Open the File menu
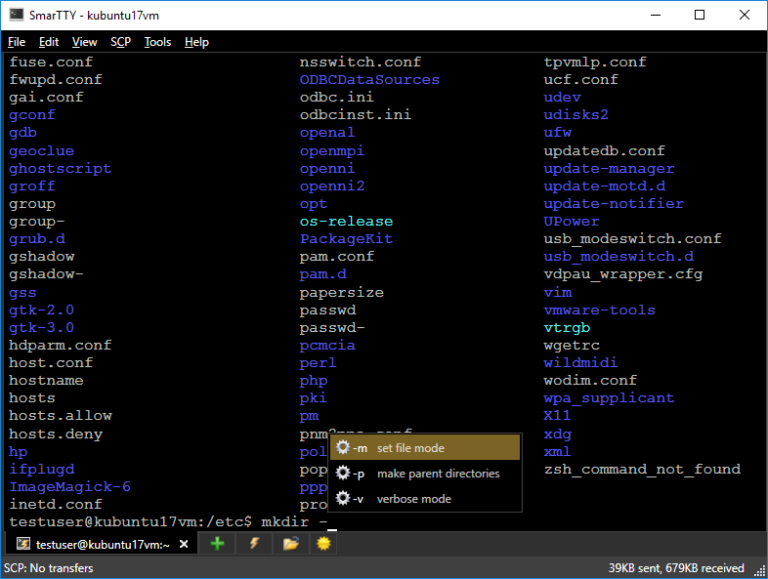This screenshot has width=768, height=579. 17,42
